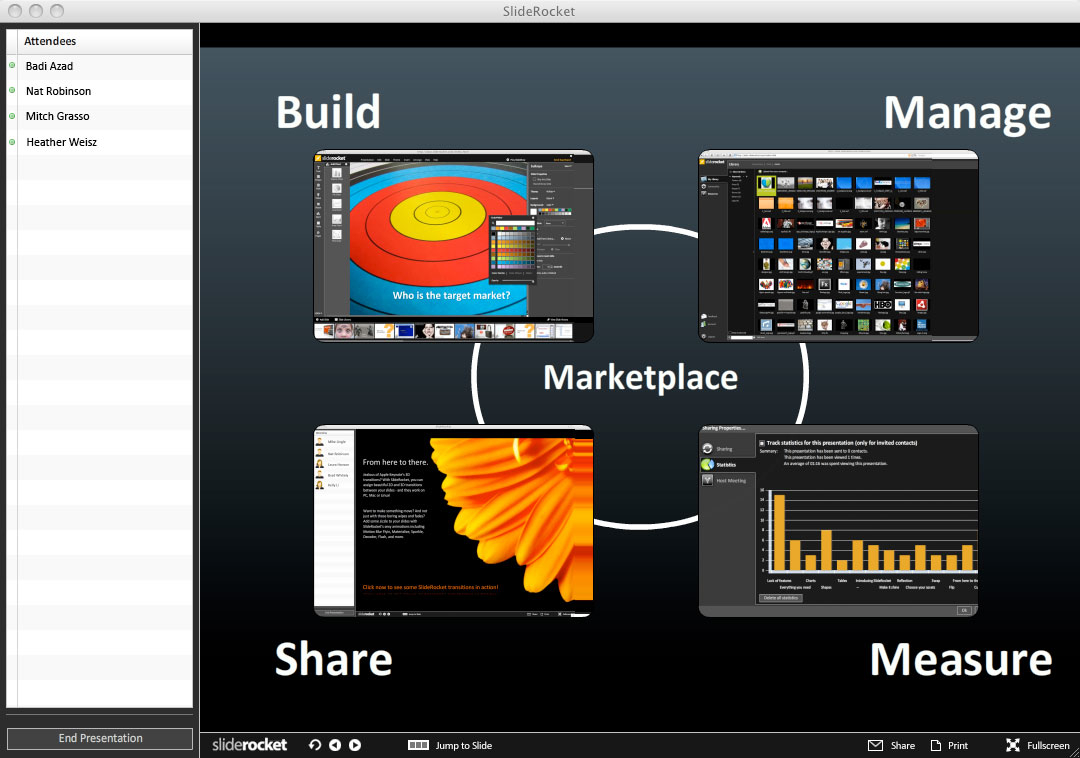
Task: Click the SlideRocket window title
Action: [x=539, y=11]
